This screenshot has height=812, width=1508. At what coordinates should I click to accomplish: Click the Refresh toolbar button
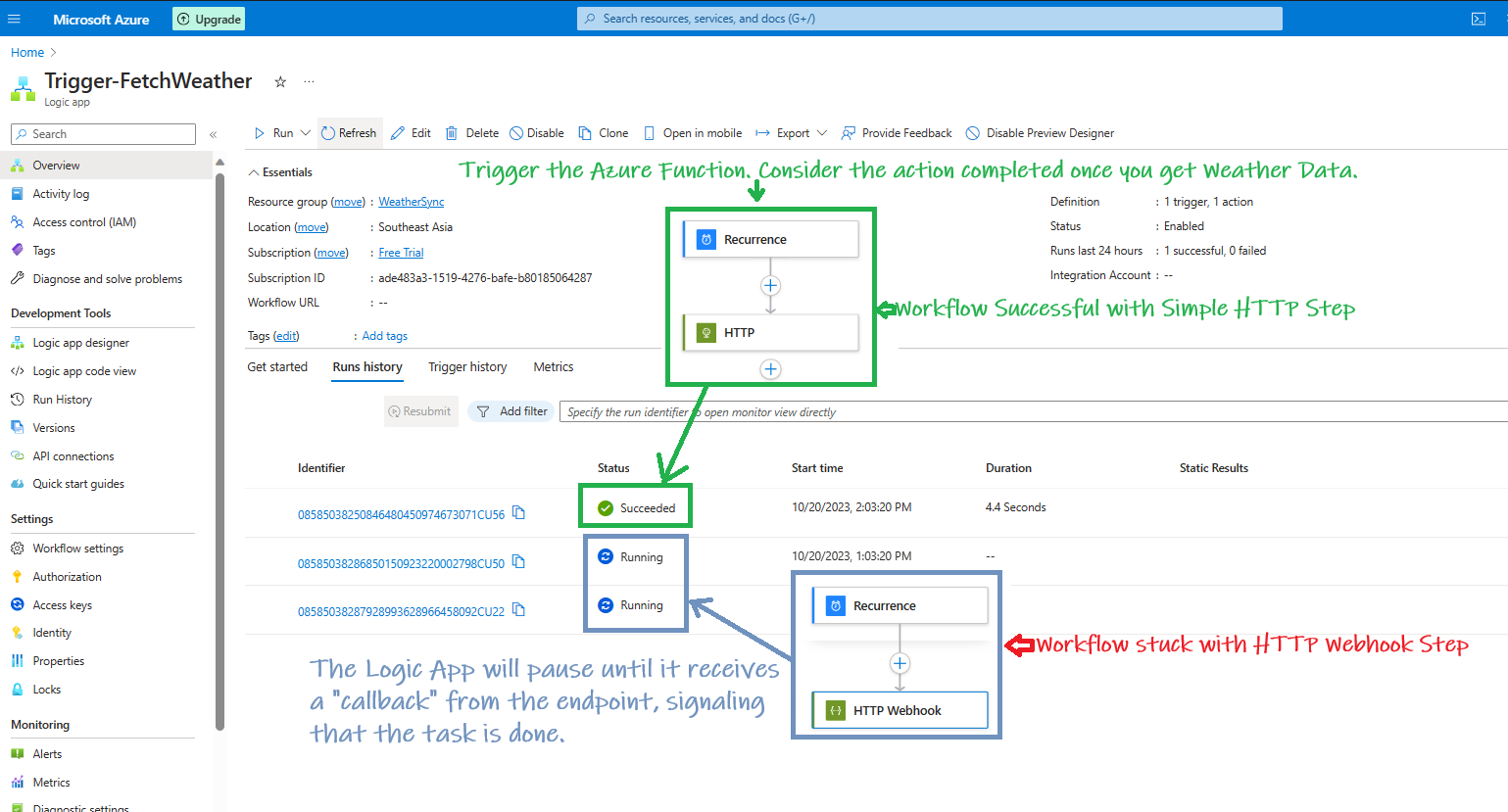(x=349, y=133)
